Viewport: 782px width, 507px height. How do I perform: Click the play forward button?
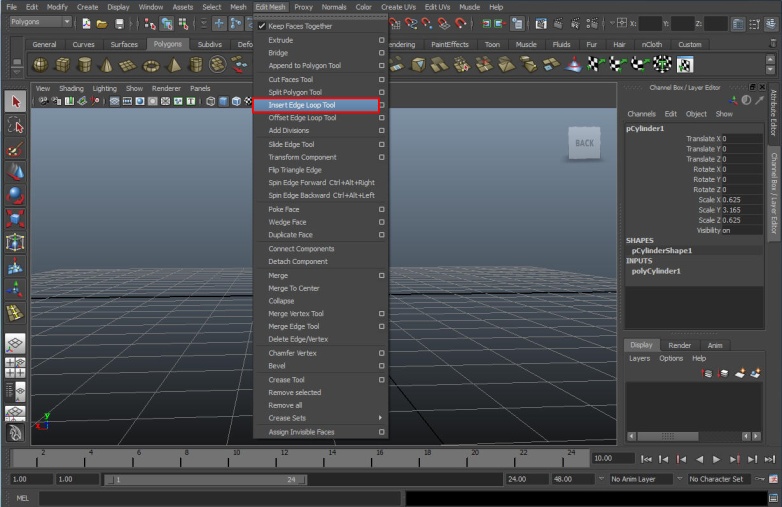(x=716, y=459)
